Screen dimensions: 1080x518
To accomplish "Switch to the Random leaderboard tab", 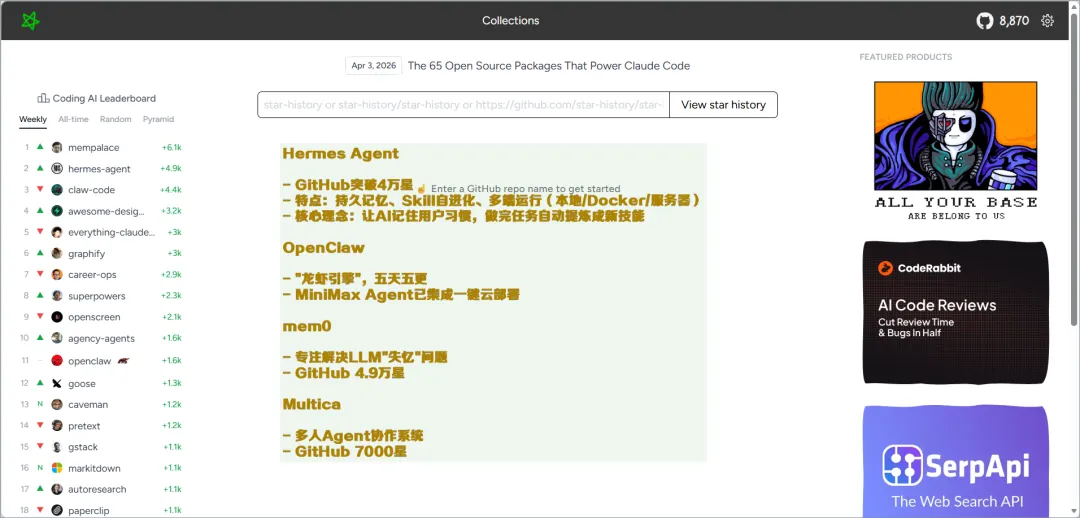I will (116, 119).
